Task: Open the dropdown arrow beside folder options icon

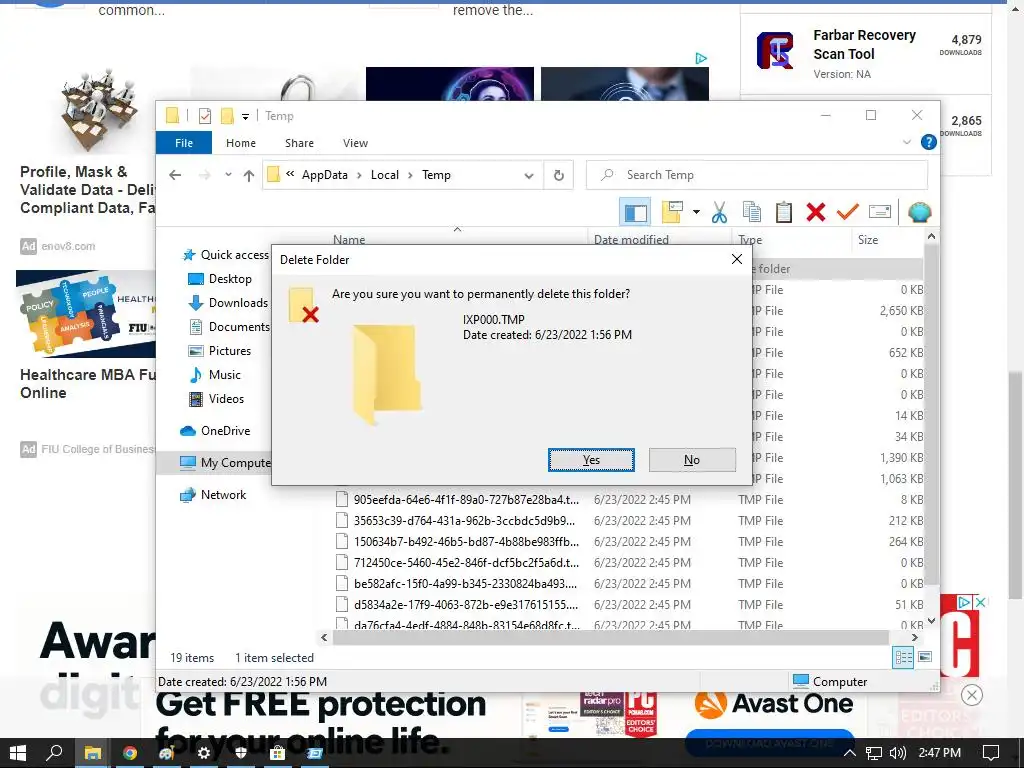Action: (696, 212)
